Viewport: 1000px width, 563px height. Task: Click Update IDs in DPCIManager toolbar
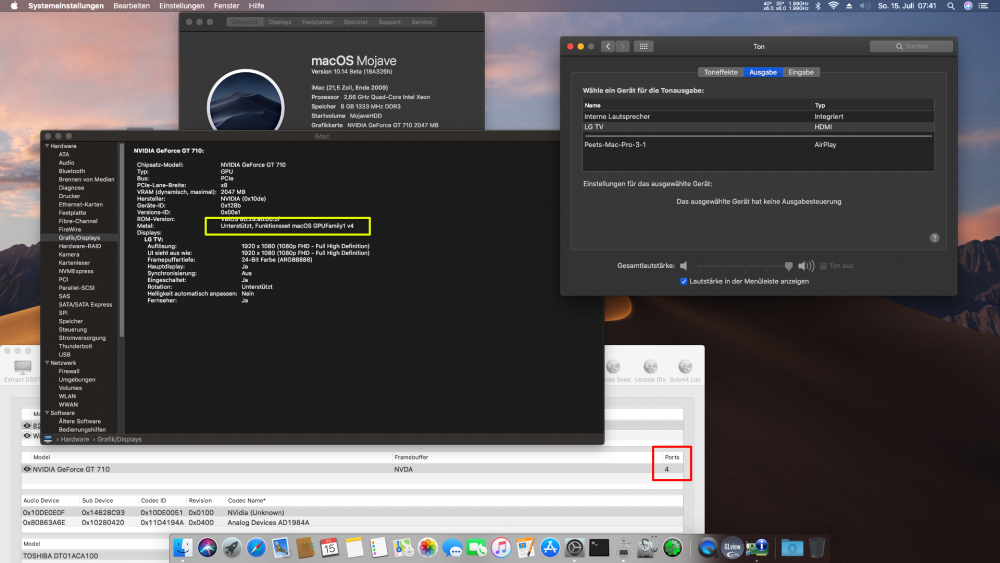[650, 371]
